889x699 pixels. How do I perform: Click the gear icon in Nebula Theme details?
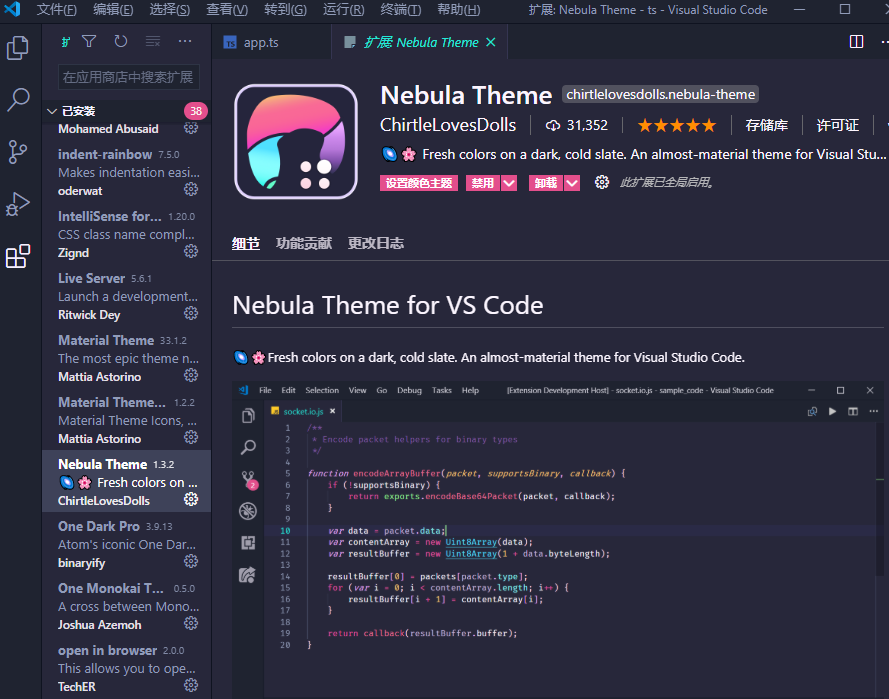click(602, 182)
